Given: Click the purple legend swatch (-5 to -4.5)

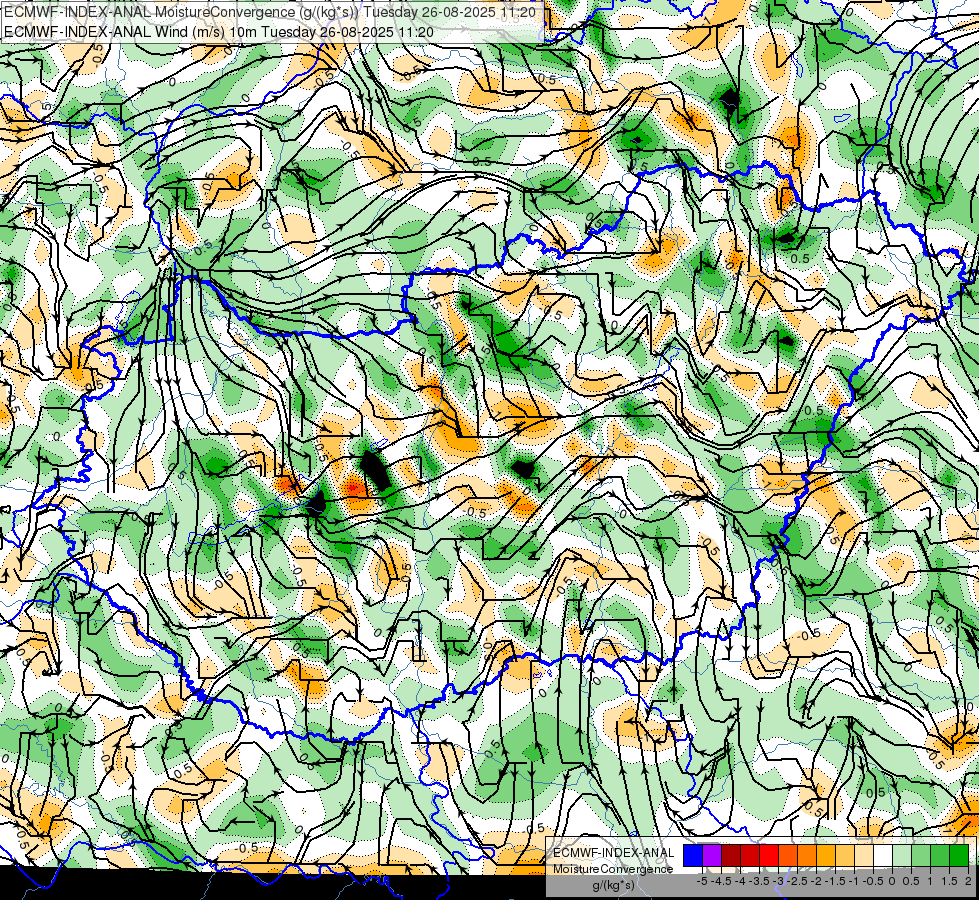Looking at the screenshot, I should coord(712,856).
